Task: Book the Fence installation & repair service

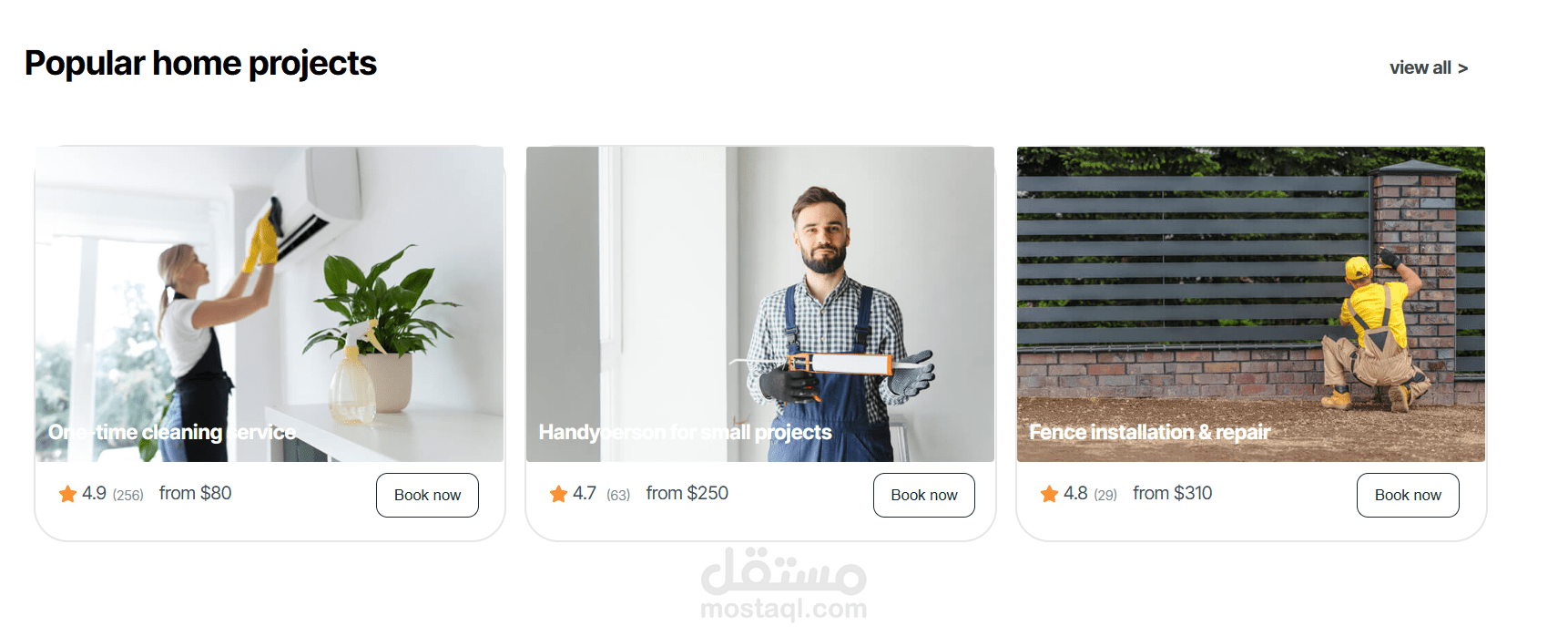Action: coord(1408,495)
